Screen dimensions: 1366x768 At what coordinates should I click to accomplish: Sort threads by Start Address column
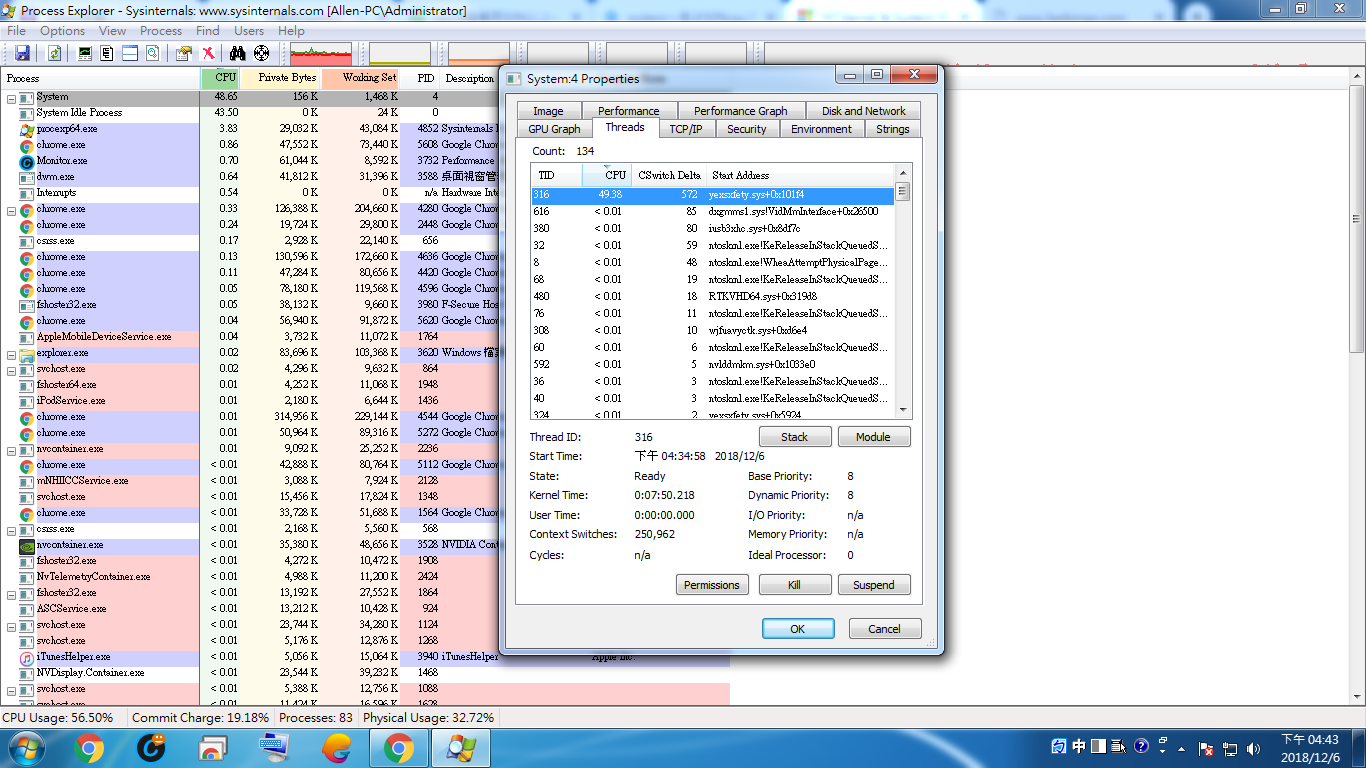[800, 175]
